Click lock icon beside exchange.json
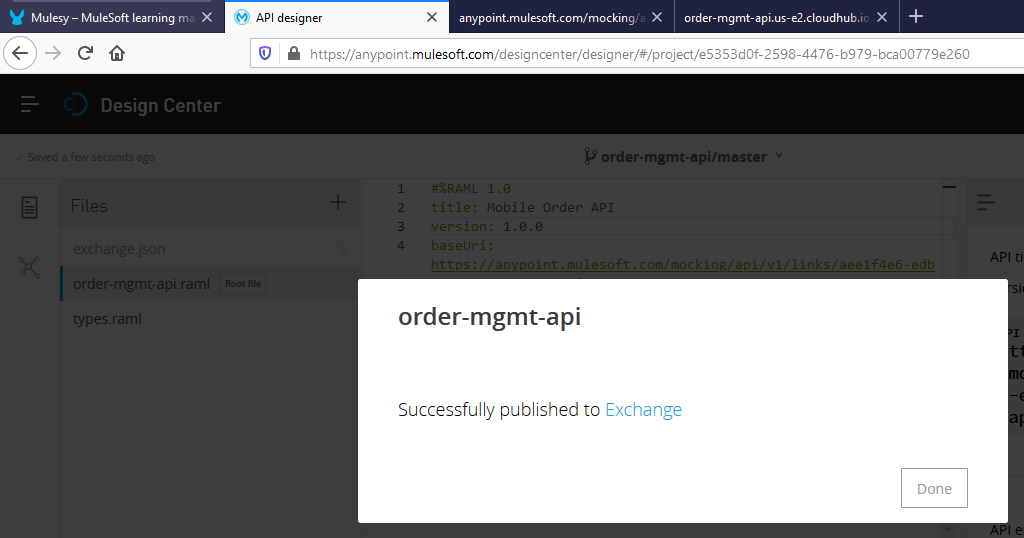1024x538 pixels. pos(342,249)
